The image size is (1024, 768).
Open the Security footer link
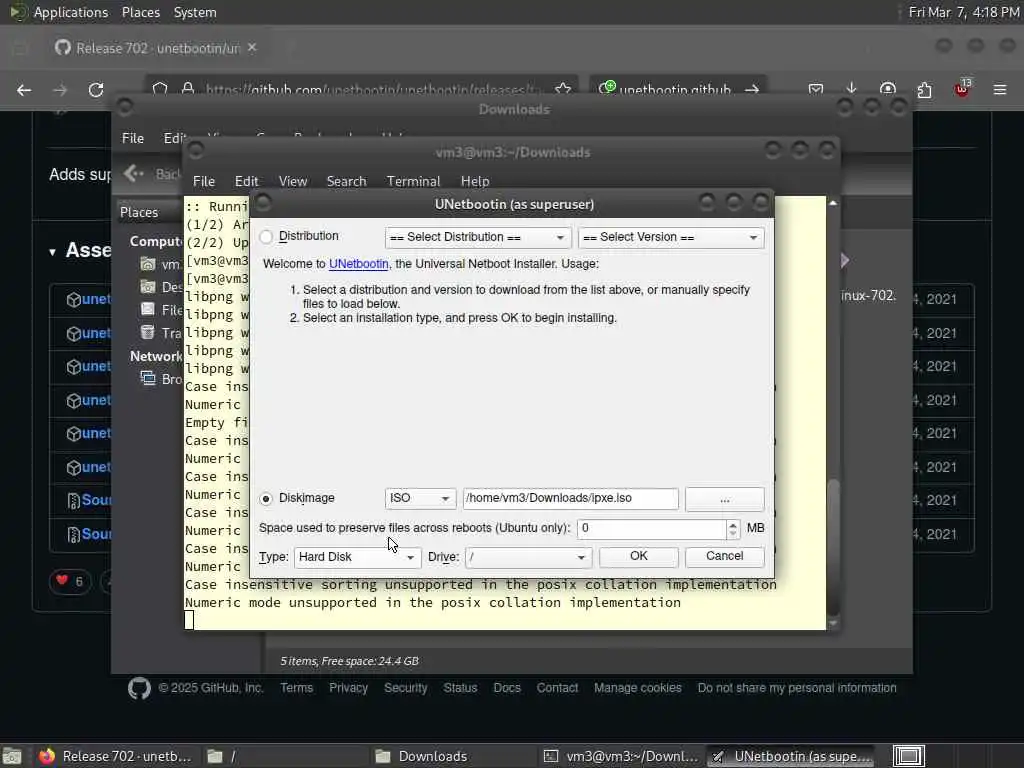click(406, 688)
